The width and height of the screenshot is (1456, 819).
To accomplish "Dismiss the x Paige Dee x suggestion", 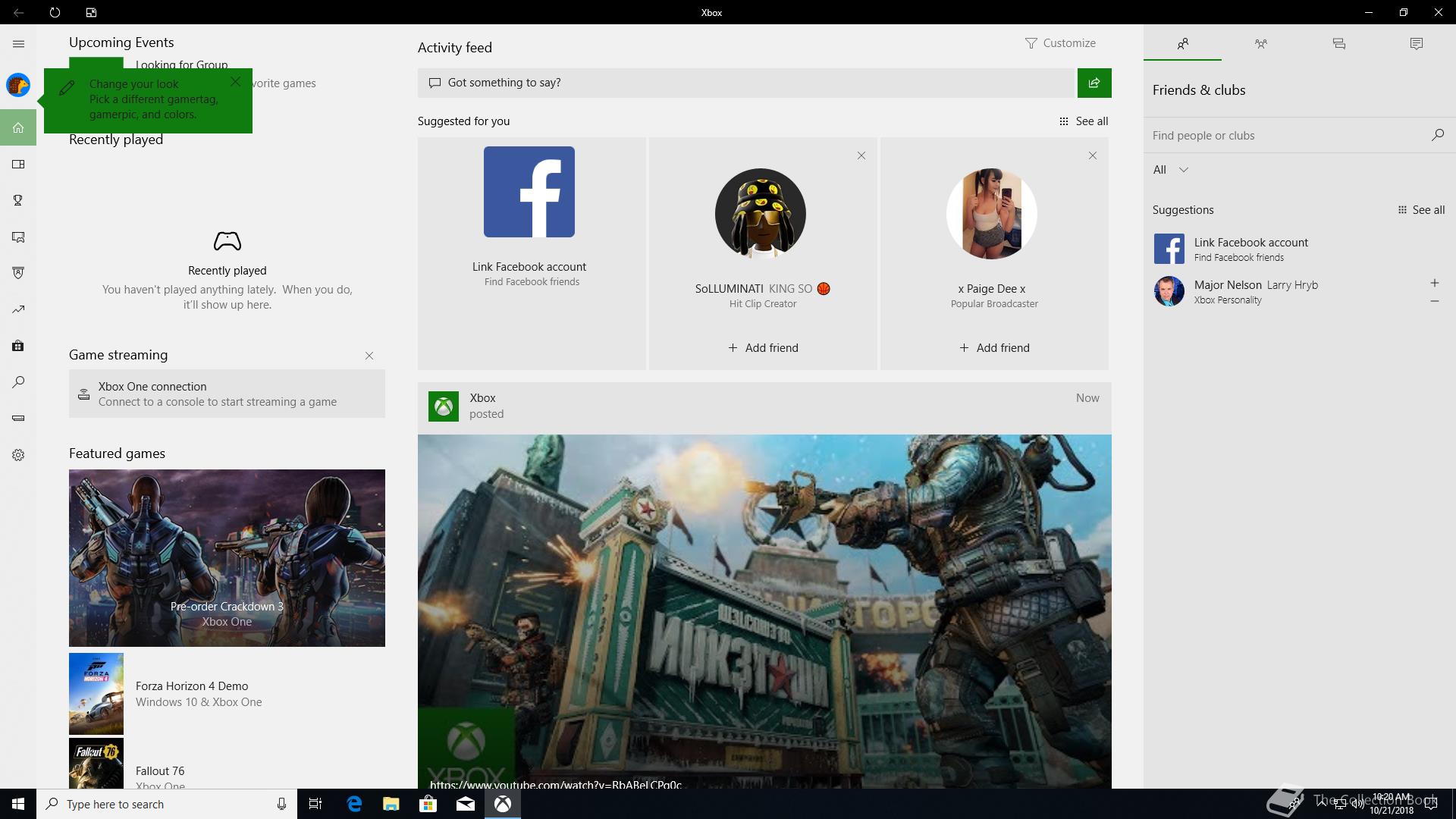I will [x=1093, y=155].
